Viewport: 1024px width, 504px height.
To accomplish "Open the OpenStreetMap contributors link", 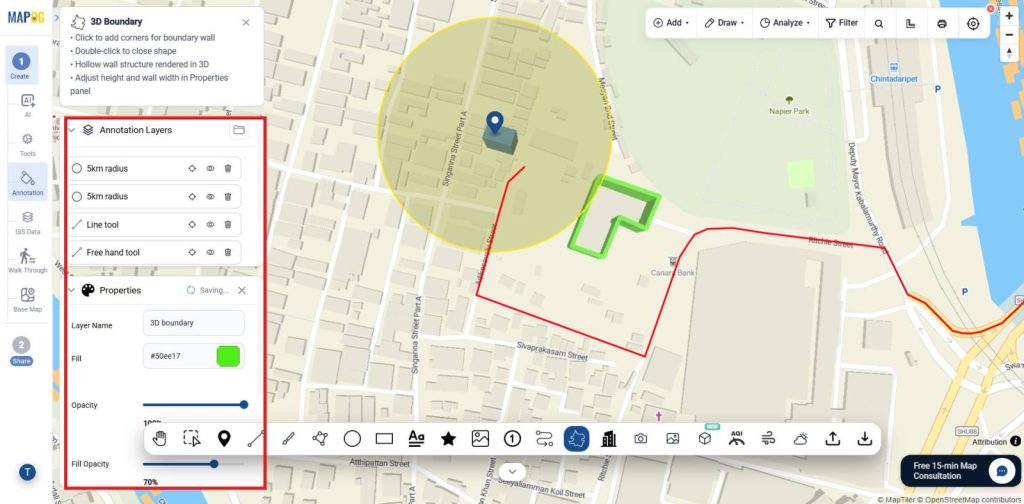I will [x=971, y=499].
